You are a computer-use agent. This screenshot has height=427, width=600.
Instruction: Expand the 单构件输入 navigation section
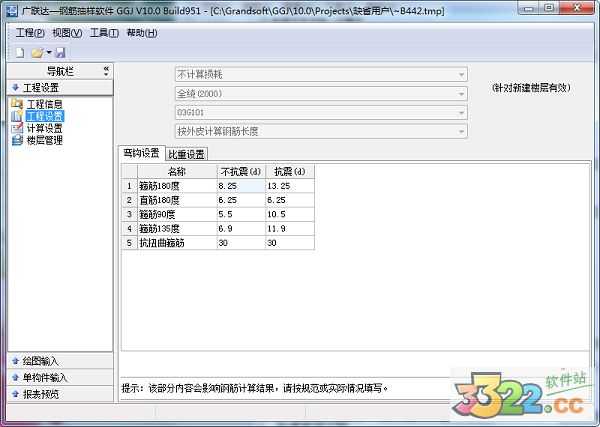pos(60,378)
